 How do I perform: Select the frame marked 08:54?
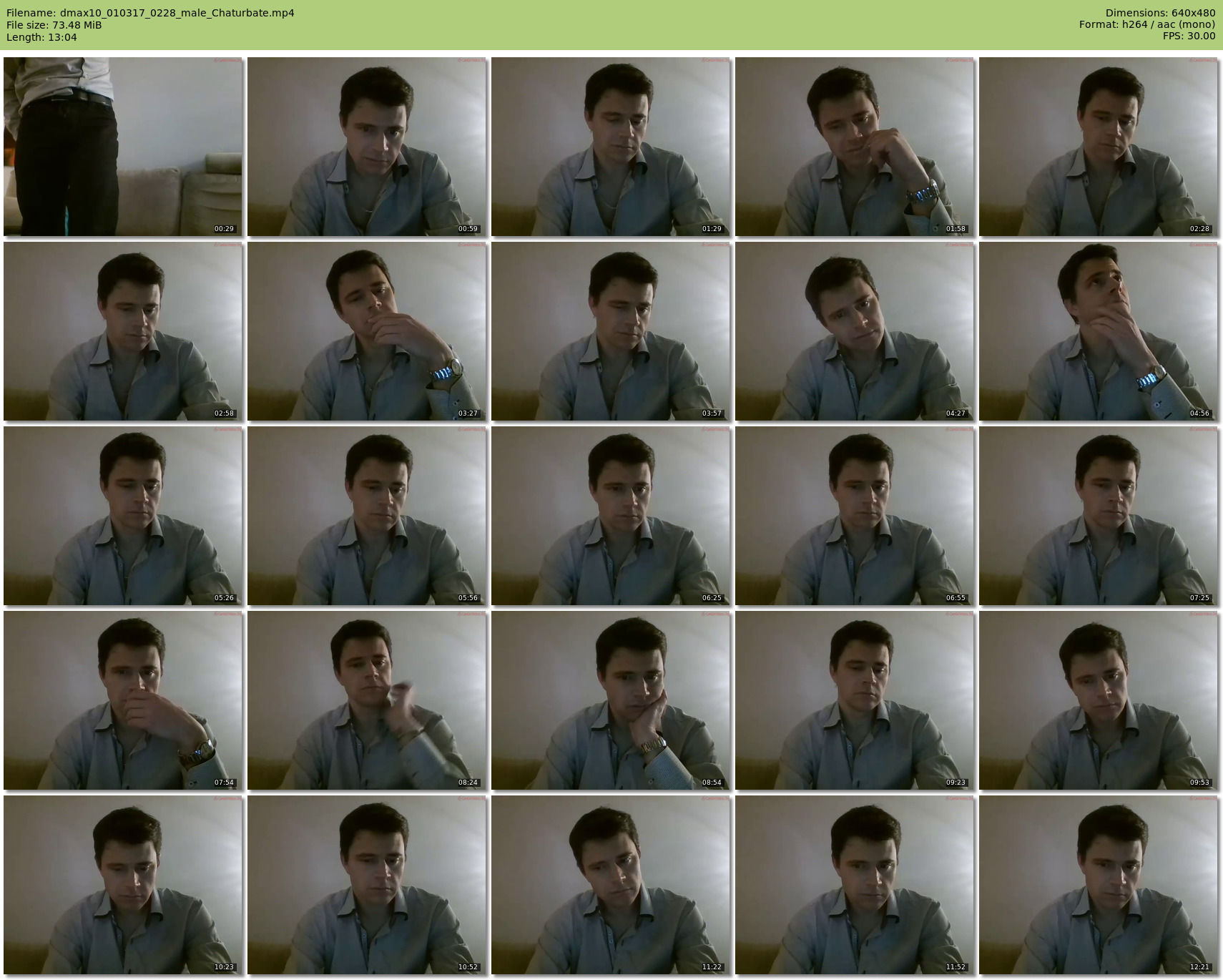(610, 700)
